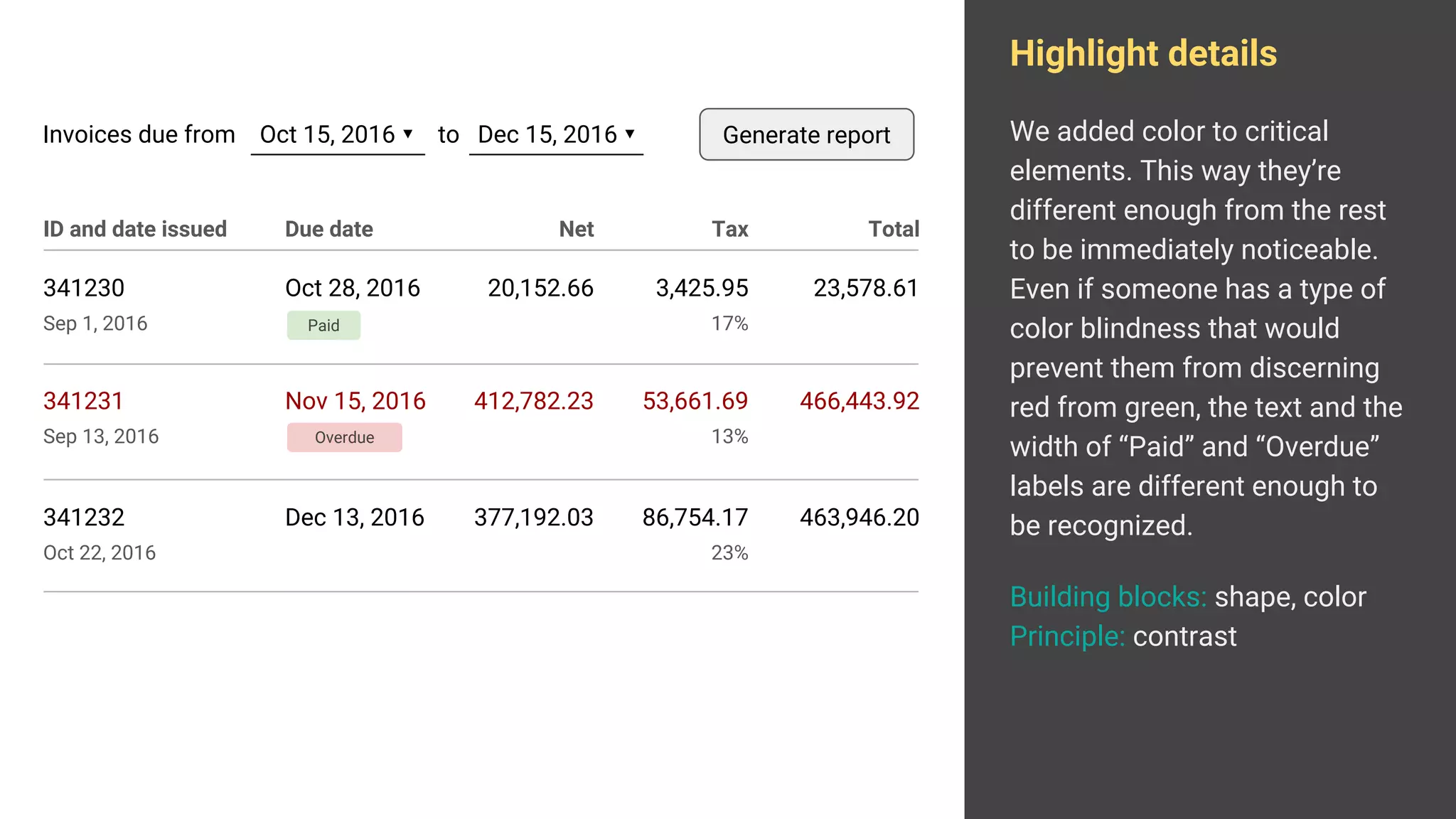Screen dimensions: 1456x819
Task: Select invoice ID 341232
Action: [x=84, y=518]
